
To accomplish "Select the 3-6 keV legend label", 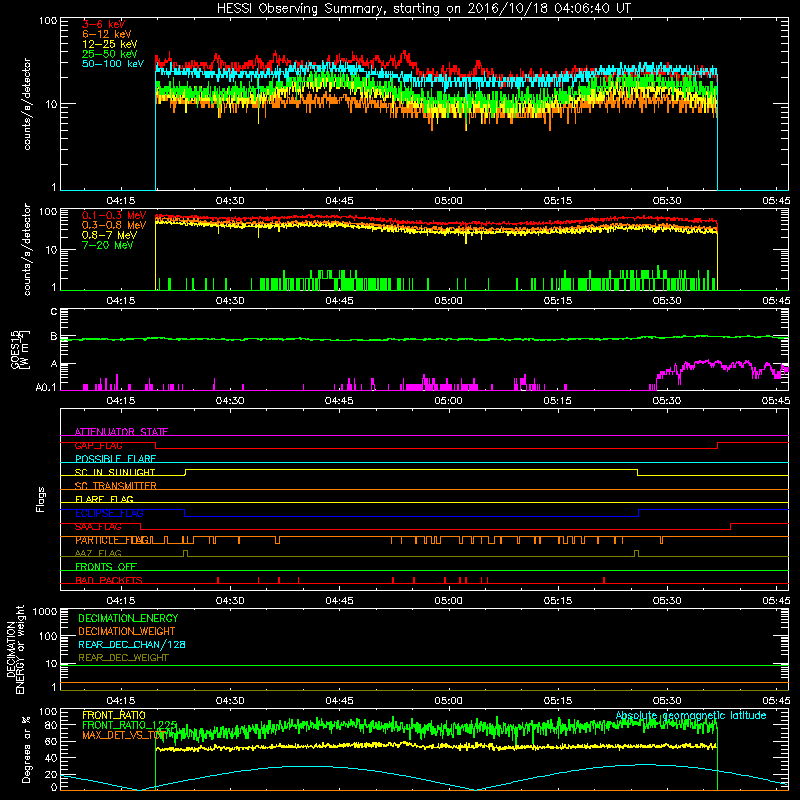I will pyautogui.click(x=104, y=24).
